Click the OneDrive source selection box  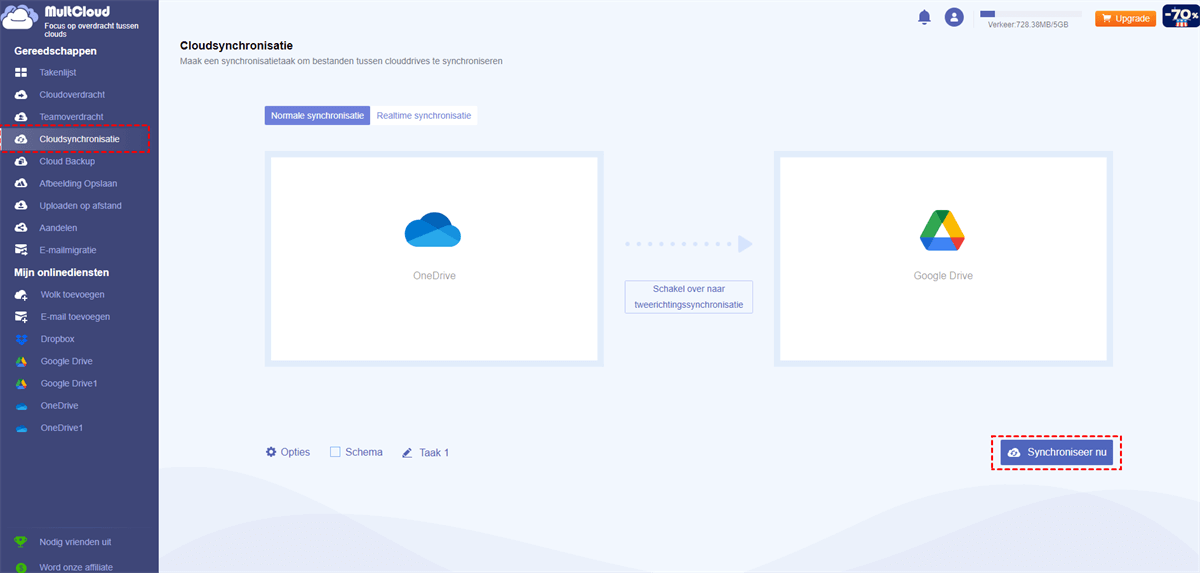click(x=434, y=259)
